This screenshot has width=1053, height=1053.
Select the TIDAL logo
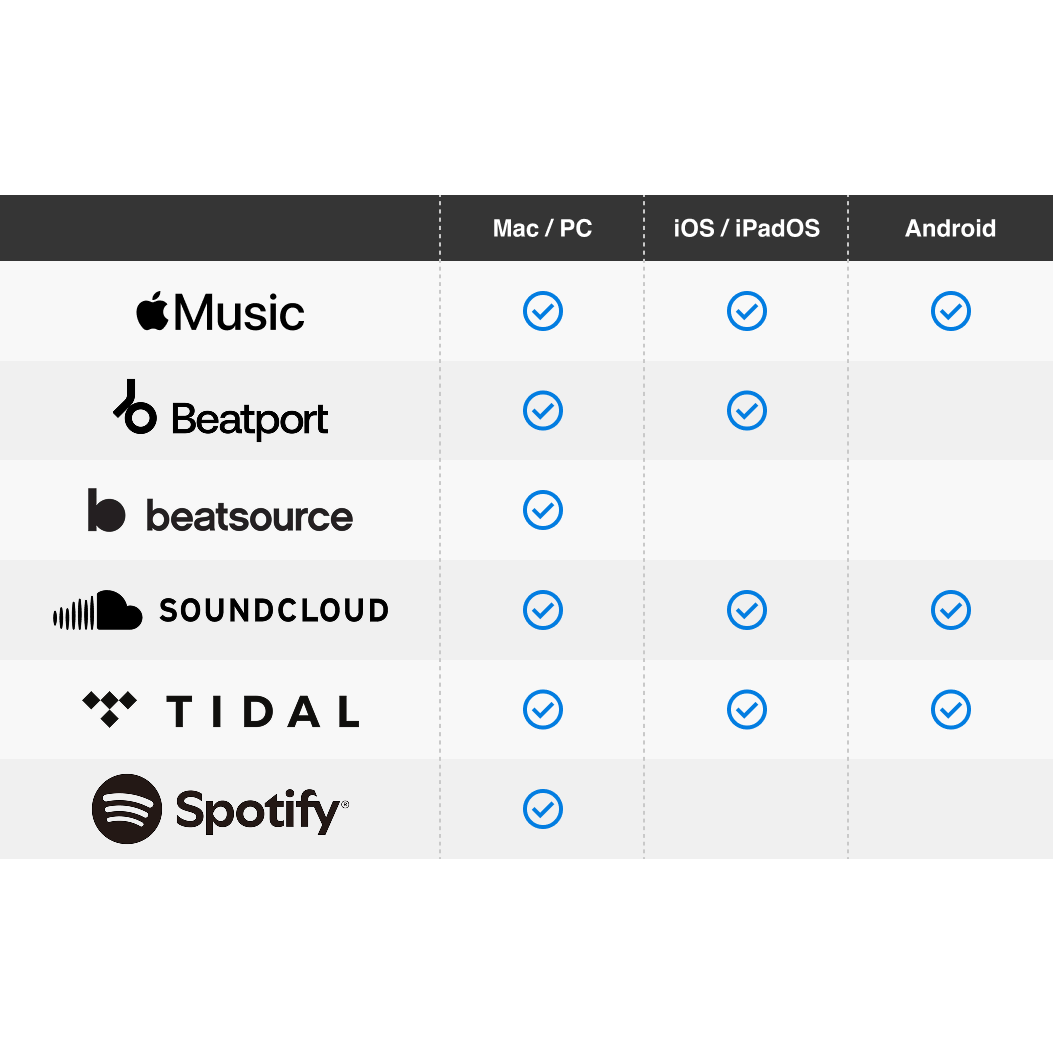tap(220, 710)
